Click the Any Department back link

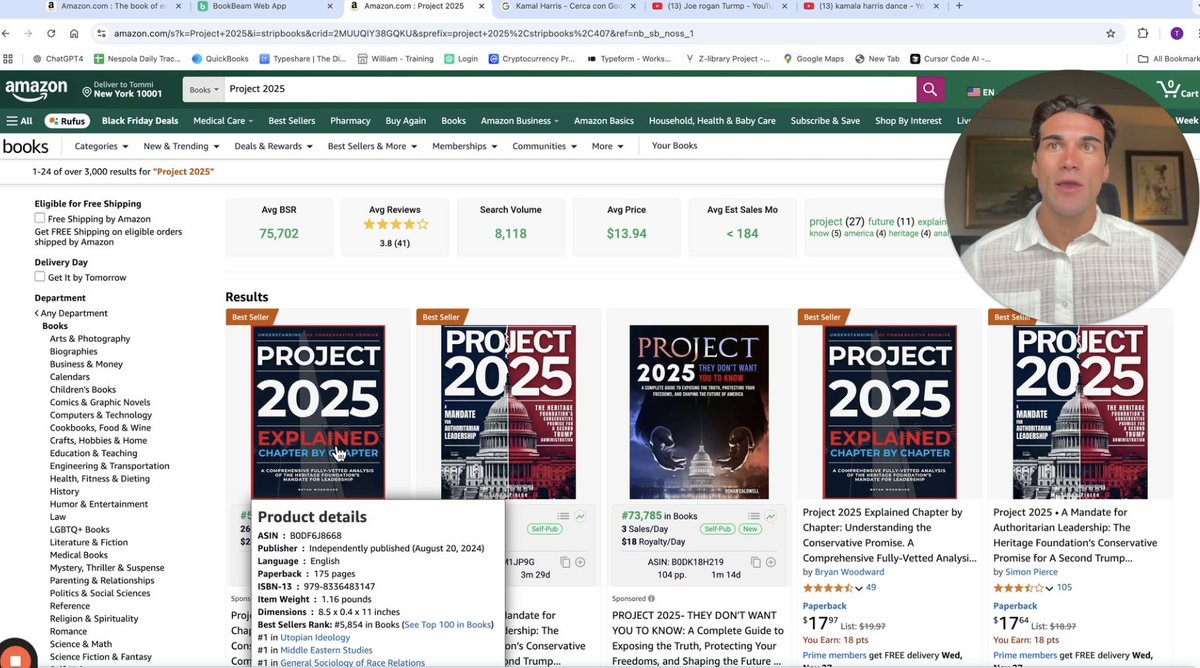point(71,313)
